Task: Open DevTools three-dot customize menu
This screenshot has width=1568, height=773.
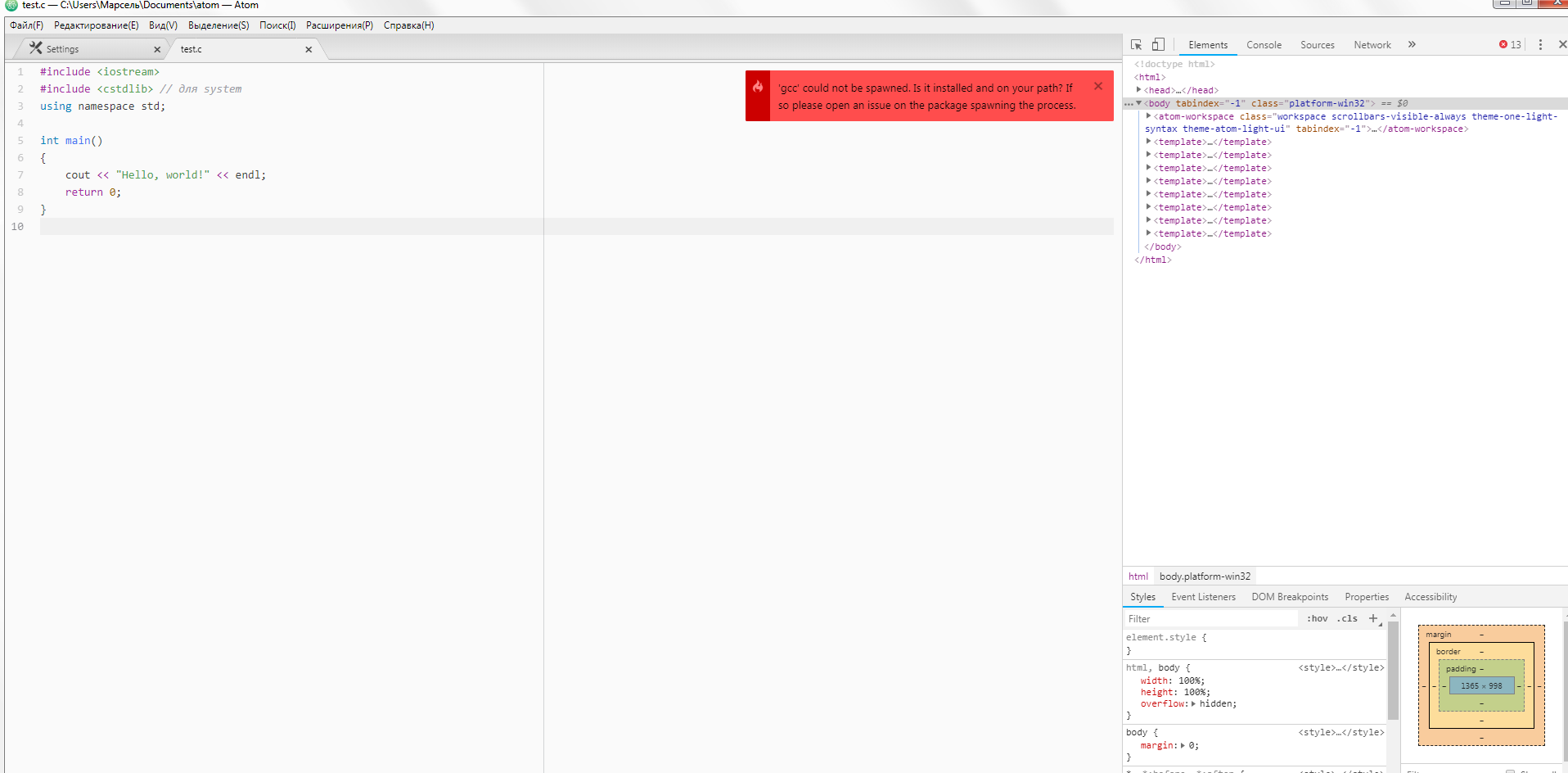Action: pos(1540,45)
